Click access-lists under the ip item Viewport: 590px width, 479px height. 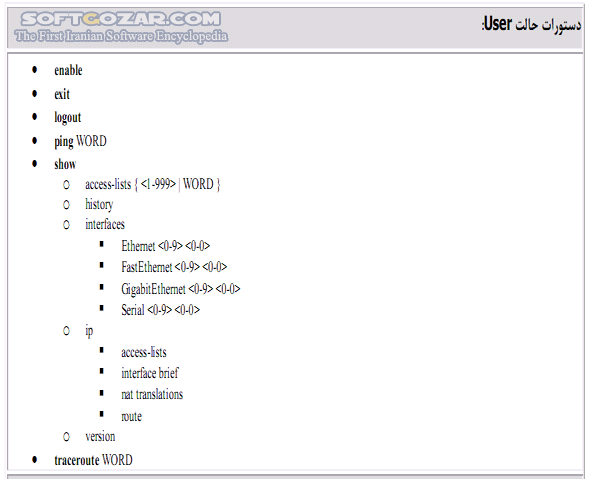[144, 352]
